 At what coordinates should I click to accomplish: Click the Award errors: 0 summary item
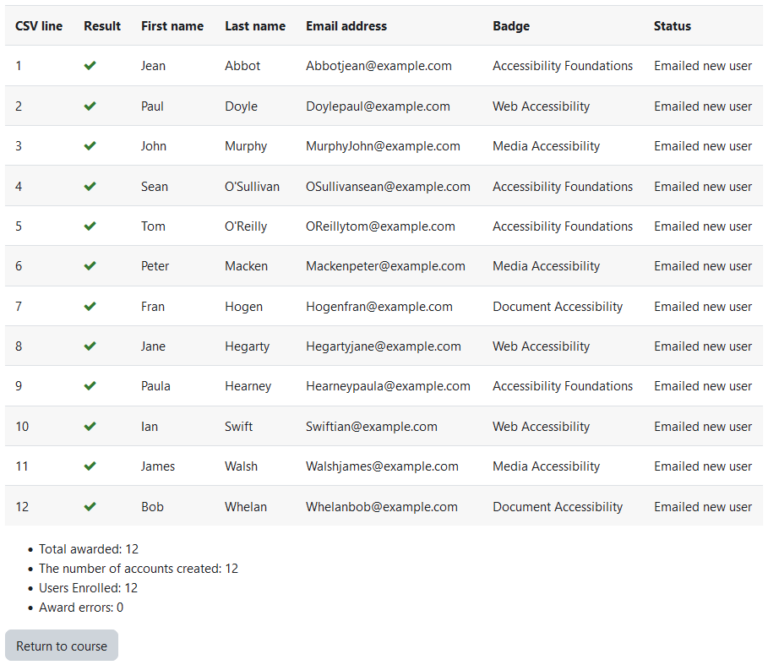(x=81, y=608)
